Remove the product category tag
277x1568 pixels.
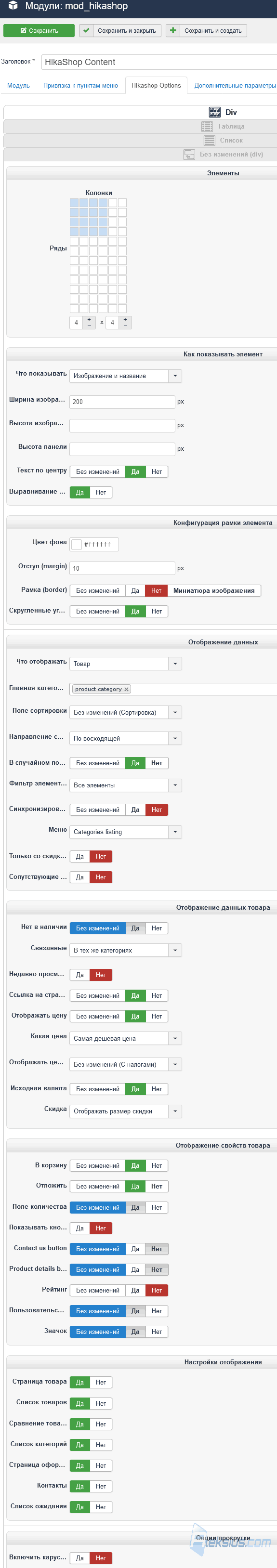127,689
